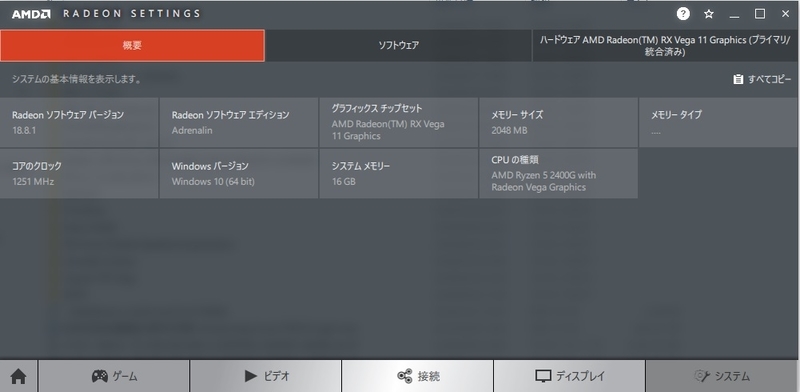This screenshot has height=392, width=800.
Task: Click the gamepad icon on ゲーム tab
Action: [99, 376]
